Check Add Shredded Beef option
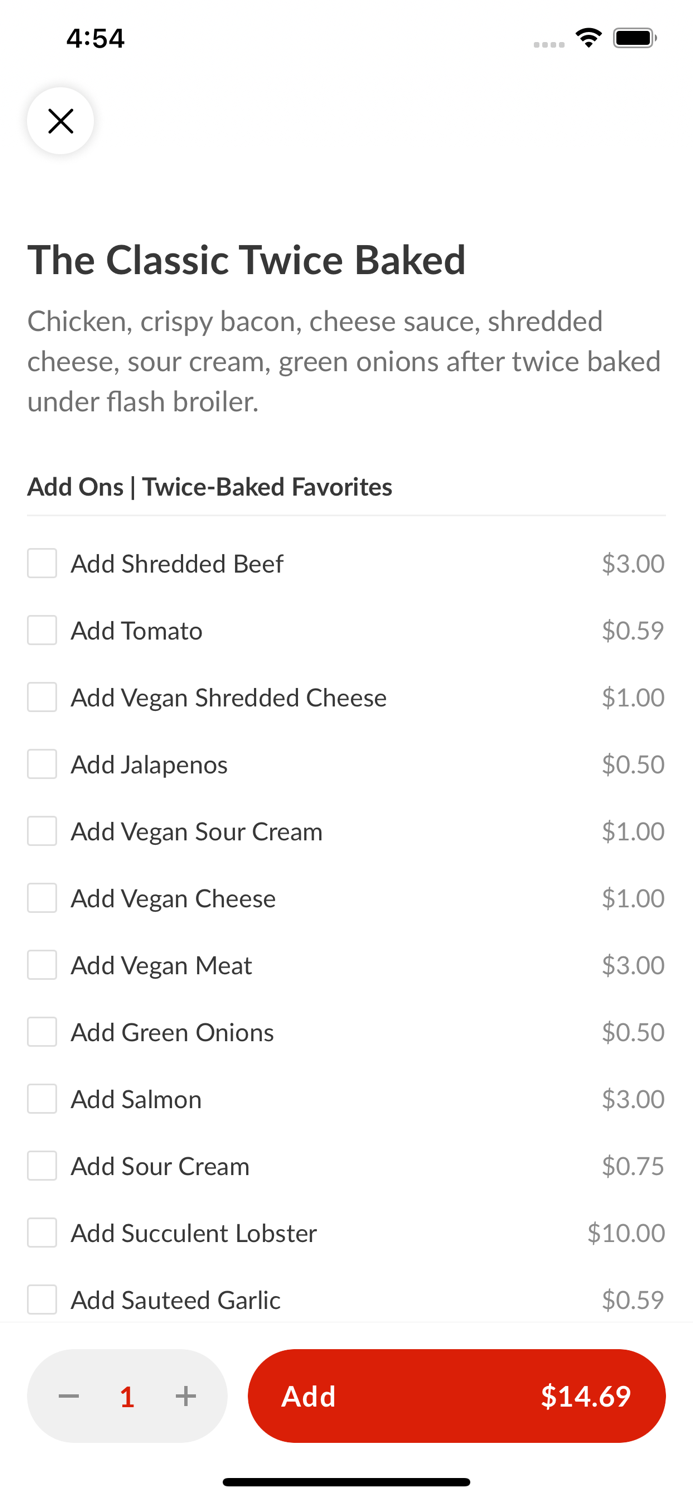This screenshot has width=693, height=1500. pyautogui.click(x=41, y=563)
